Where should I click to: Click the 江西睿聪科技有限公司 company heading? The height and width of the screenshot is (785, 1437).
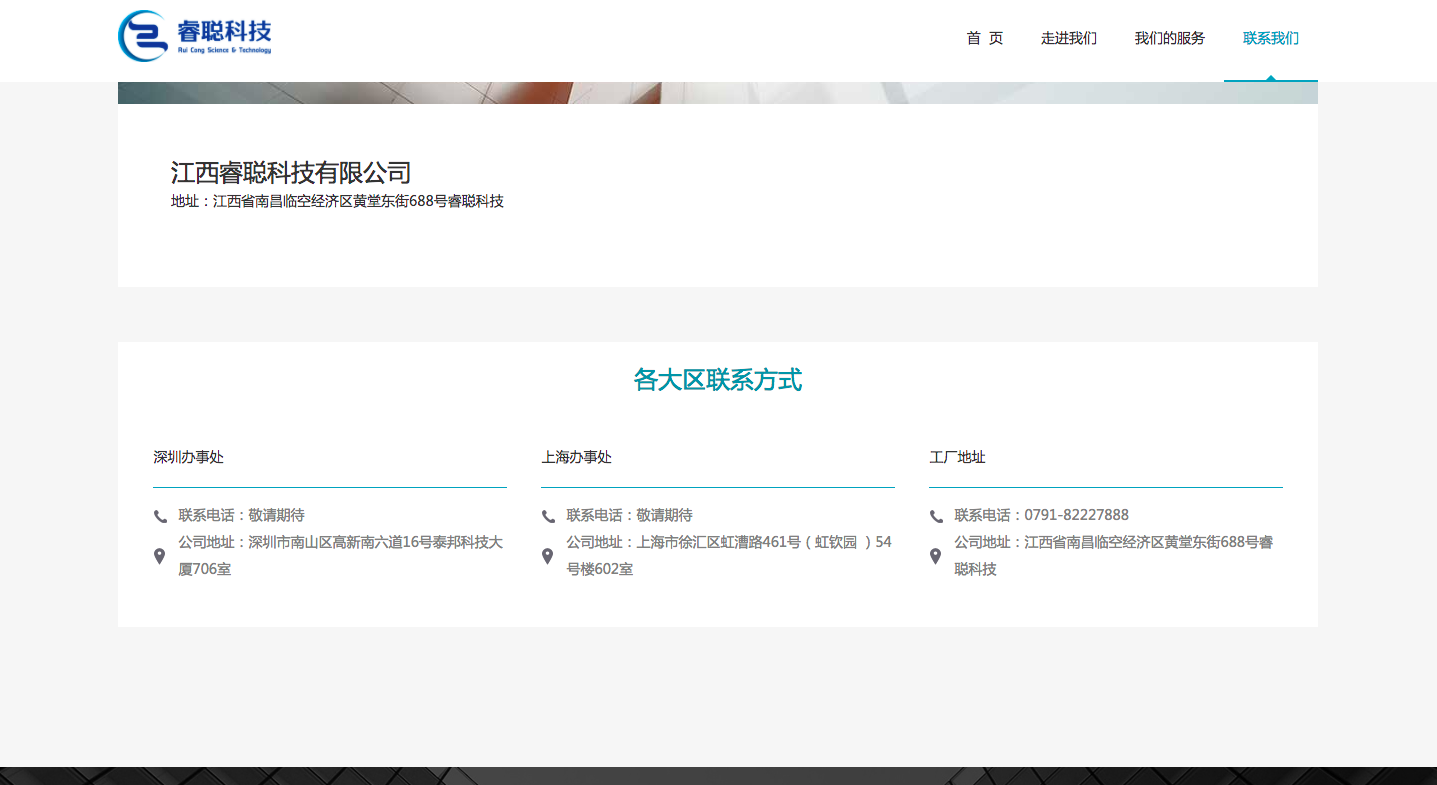coord(291,172)
